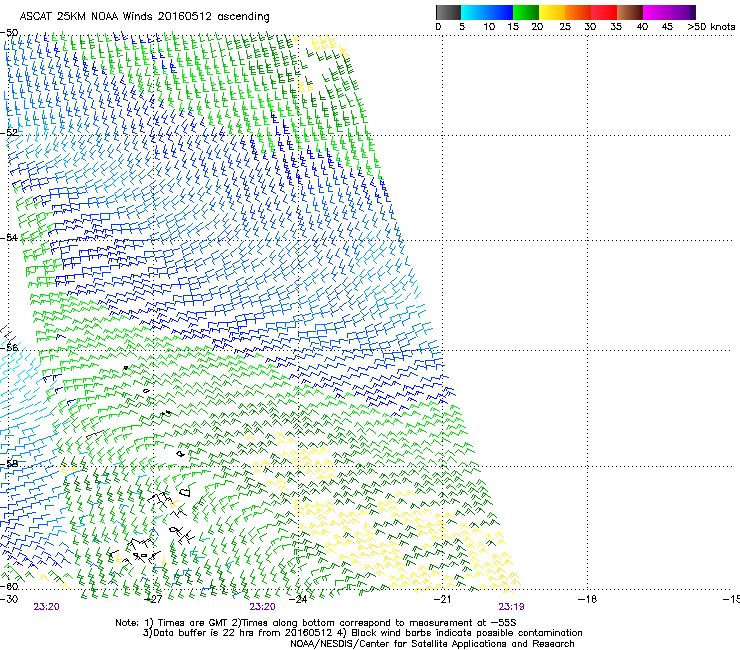Select the orange 25-30 knots legend segment
This screenshot has height=650, width=740.
578,12
